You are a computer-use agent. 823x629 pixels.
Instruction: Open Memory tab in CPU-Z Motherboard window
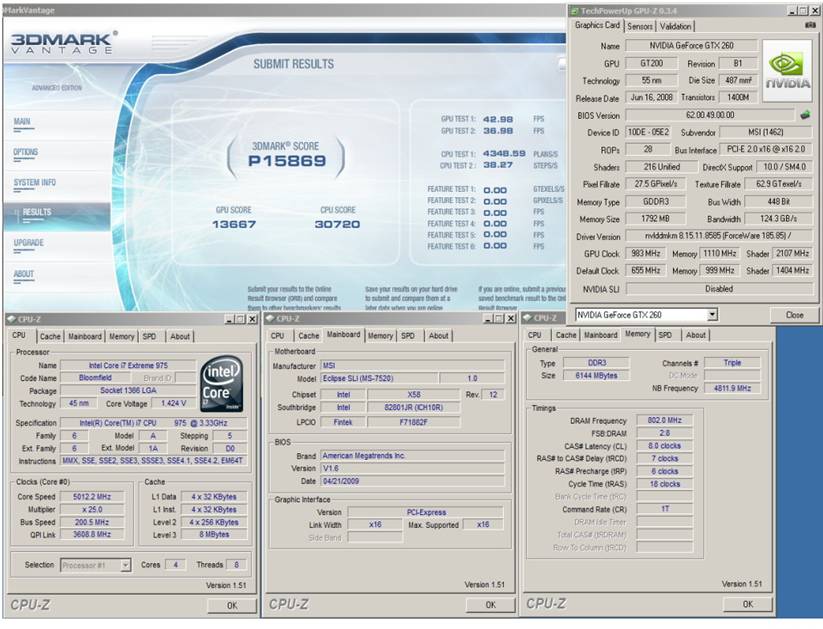click(x=380, y=336)
